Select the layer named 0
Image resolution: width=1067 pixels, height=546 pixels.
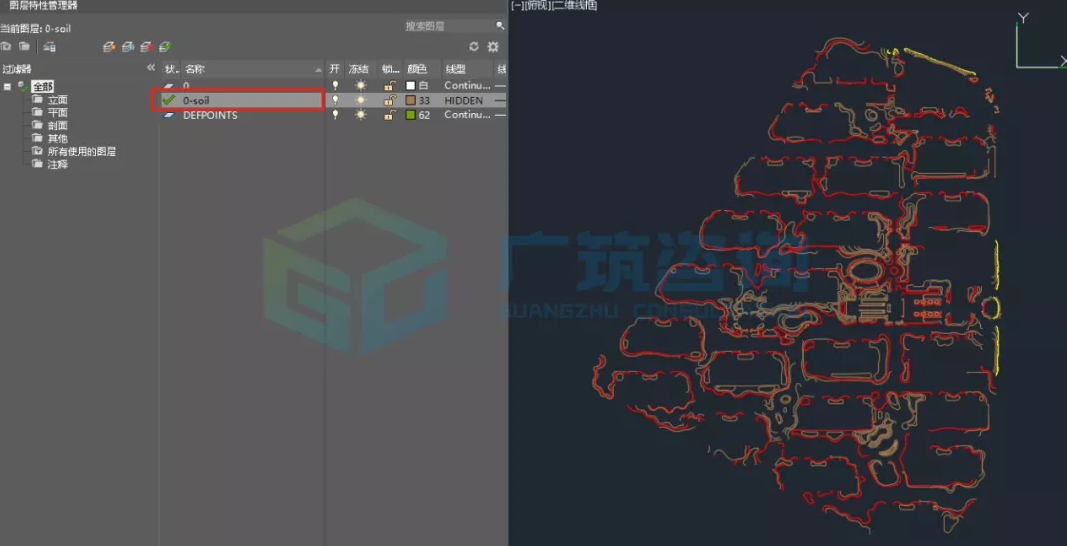[x=186, y=86]
